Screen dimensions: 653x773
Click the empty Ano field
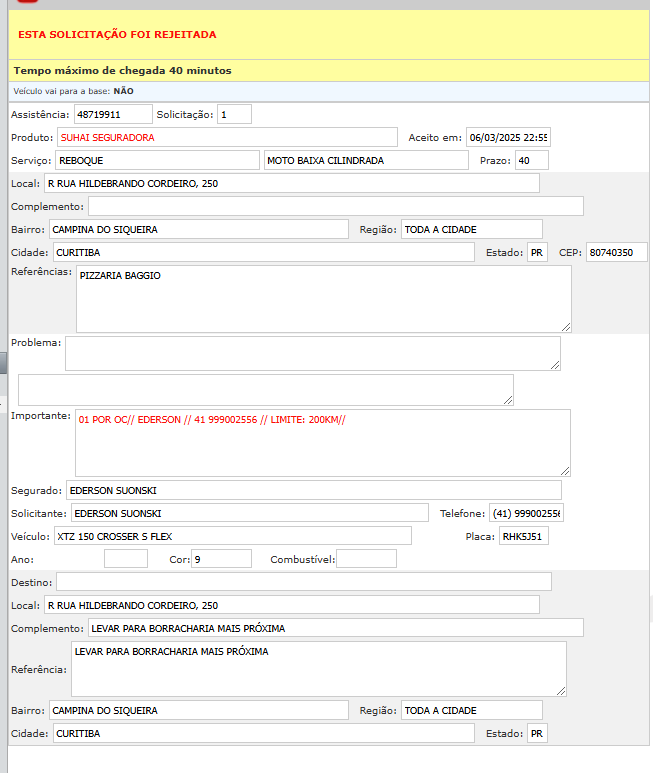coord(125,559)
